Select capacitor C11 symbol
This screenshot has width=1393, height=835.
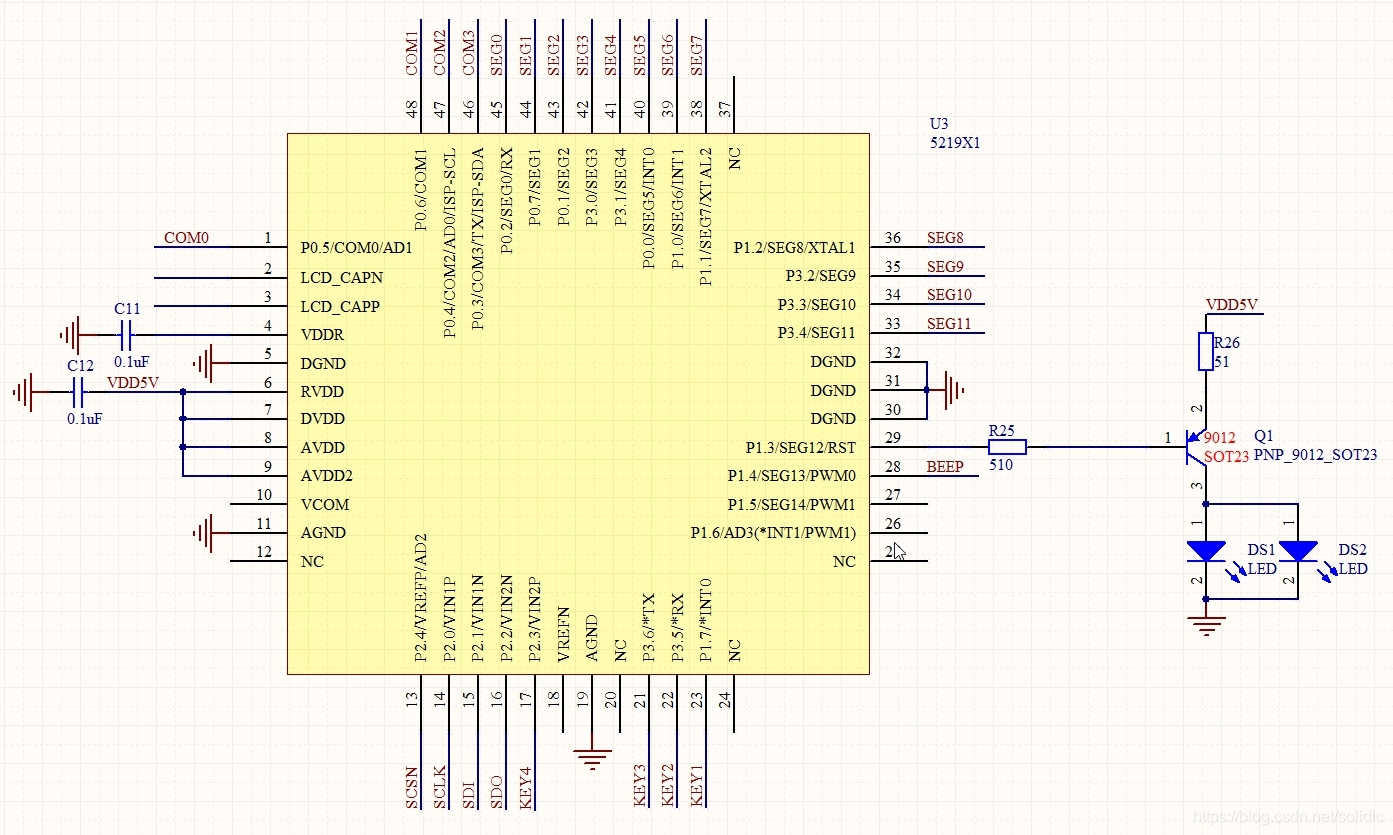coord(126,334)
